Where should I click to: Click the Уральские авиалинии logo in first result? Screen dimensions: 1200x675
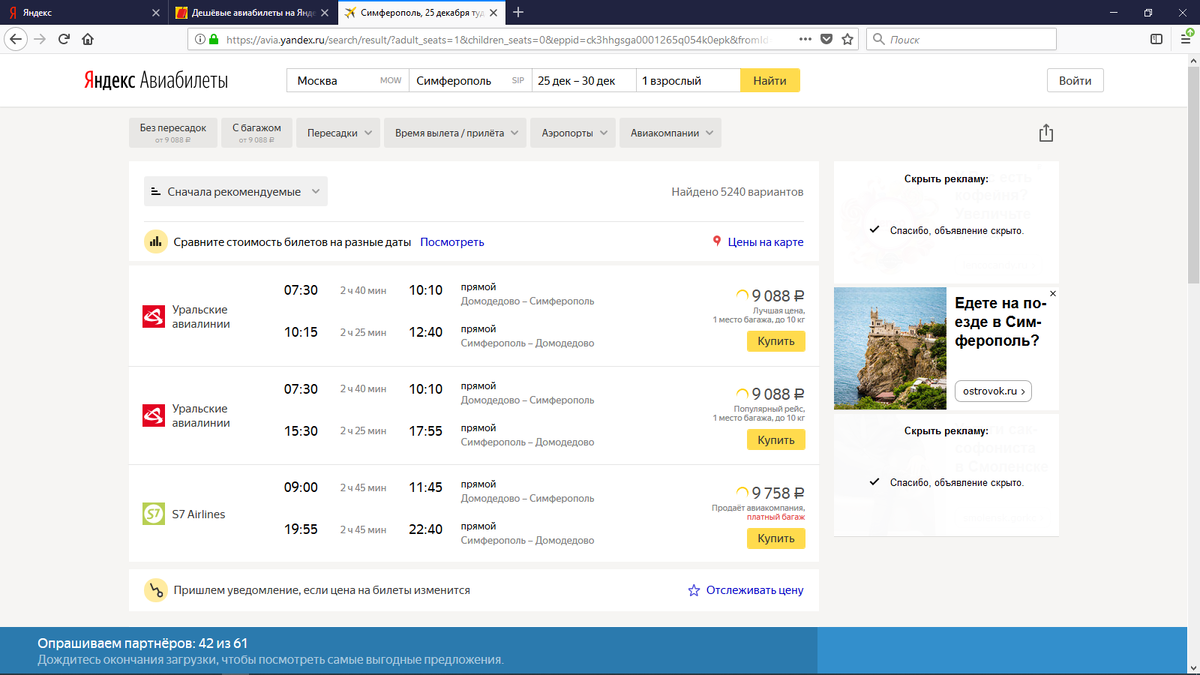[154, 317]
